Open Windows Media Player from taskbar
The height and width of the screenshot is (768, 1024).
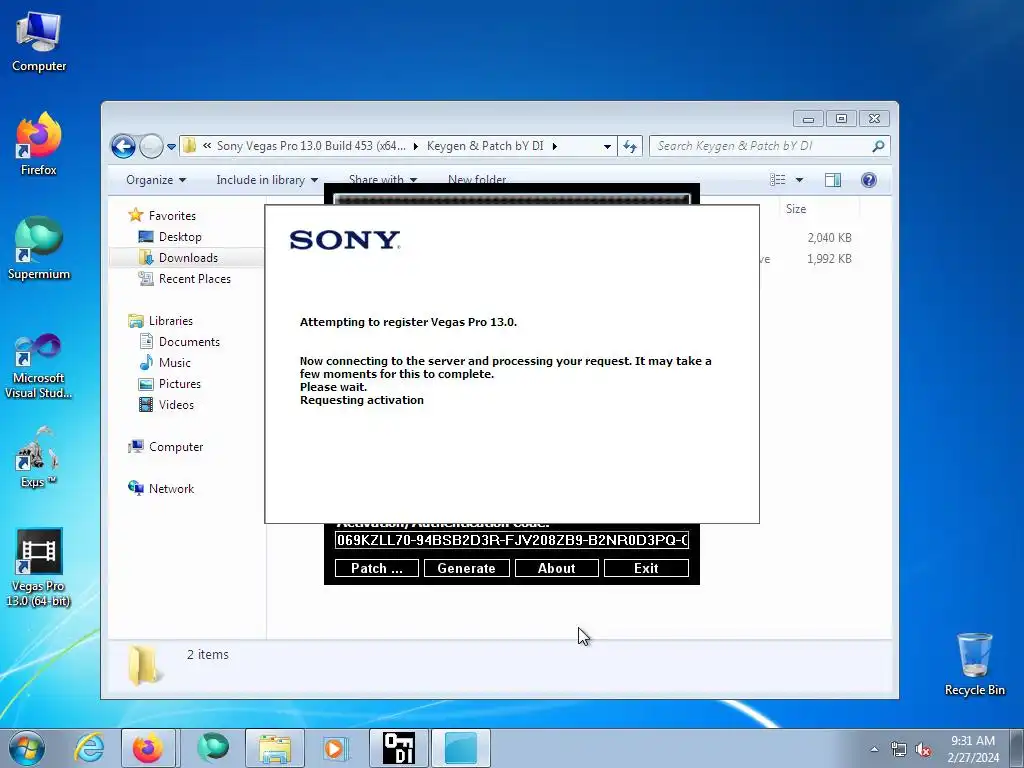pos(336,748)
